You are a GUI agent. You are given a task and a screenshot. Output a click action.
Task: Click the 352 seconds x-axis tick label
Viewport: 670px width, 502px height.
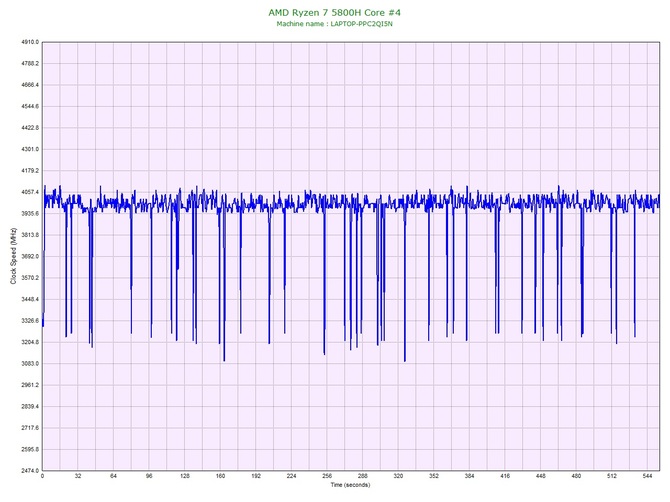click(x=434, y=476)
